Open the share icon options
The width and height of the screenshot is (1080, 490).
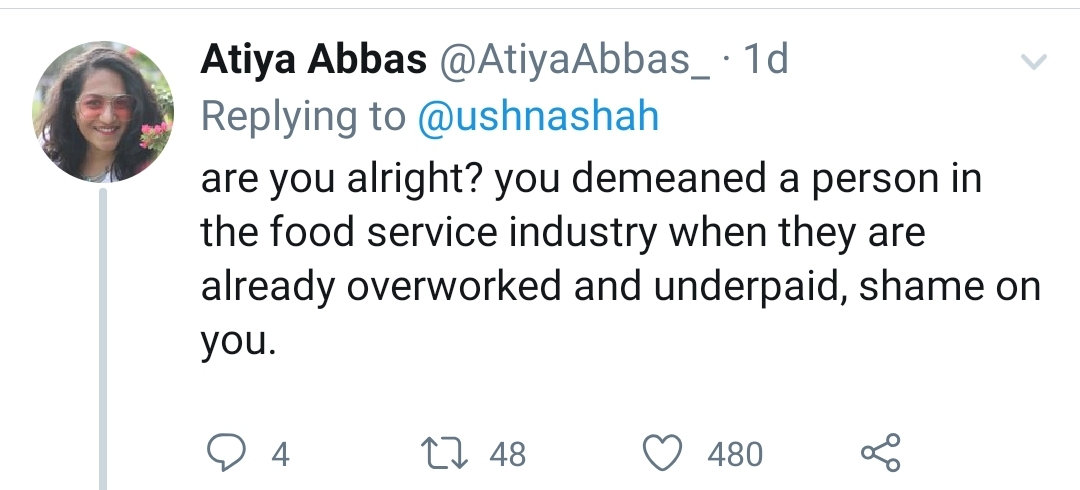click(x=881, y=453)
